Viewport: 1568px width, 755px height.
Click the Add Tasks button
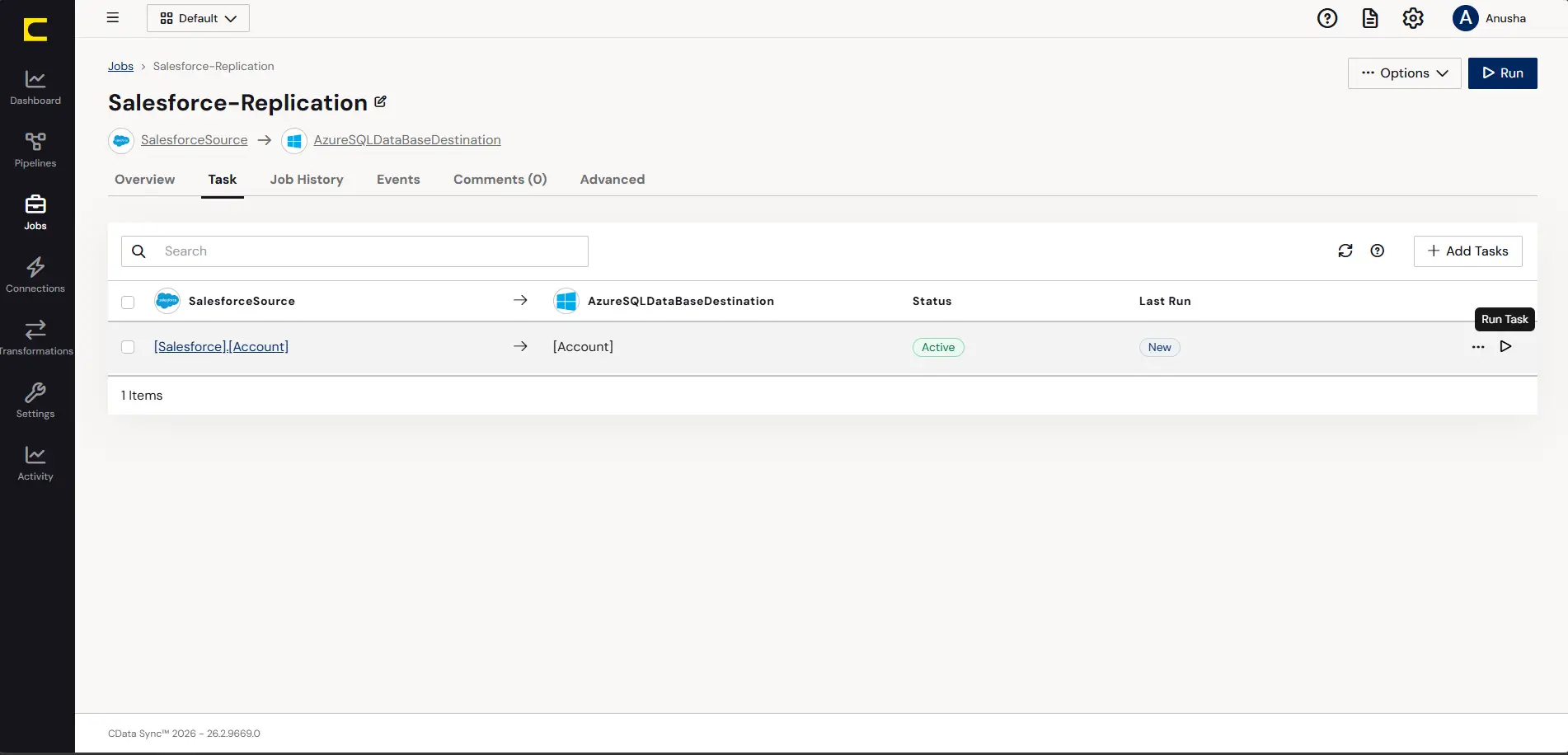coord(1468,251)
